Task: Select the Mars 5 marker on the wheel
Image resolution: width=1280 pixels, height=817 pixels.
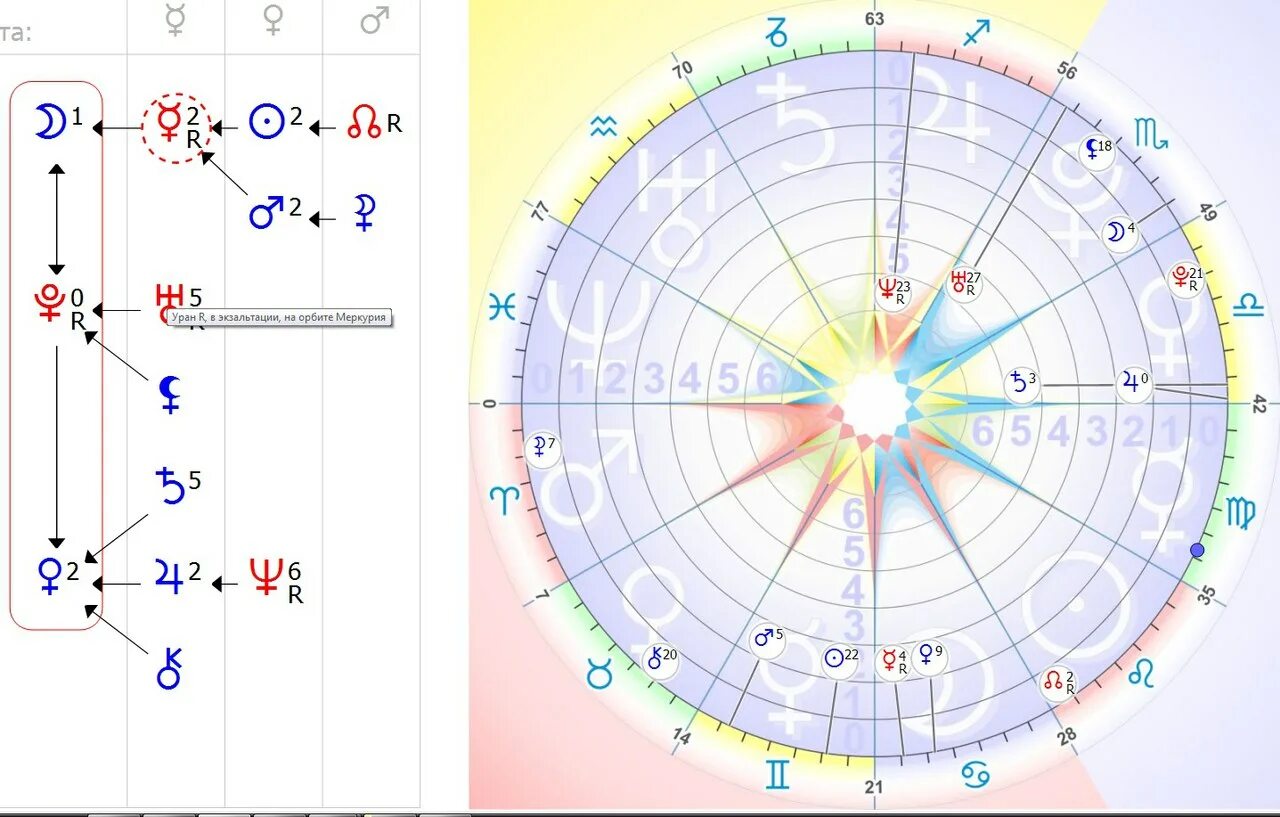Action: pos(768,638)
